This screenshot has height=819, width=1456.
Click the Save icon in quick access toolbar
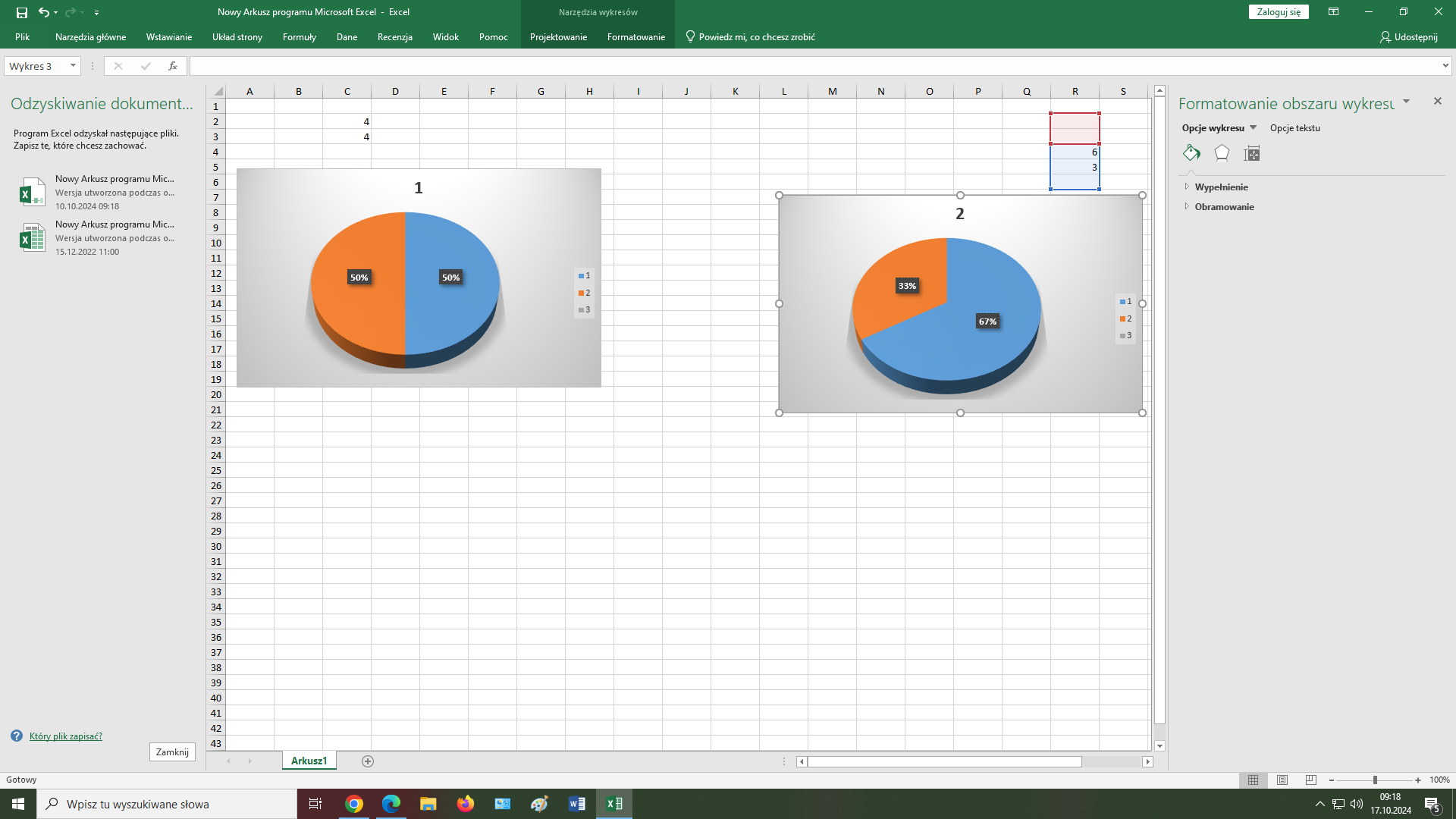click(x=21, y=12)
